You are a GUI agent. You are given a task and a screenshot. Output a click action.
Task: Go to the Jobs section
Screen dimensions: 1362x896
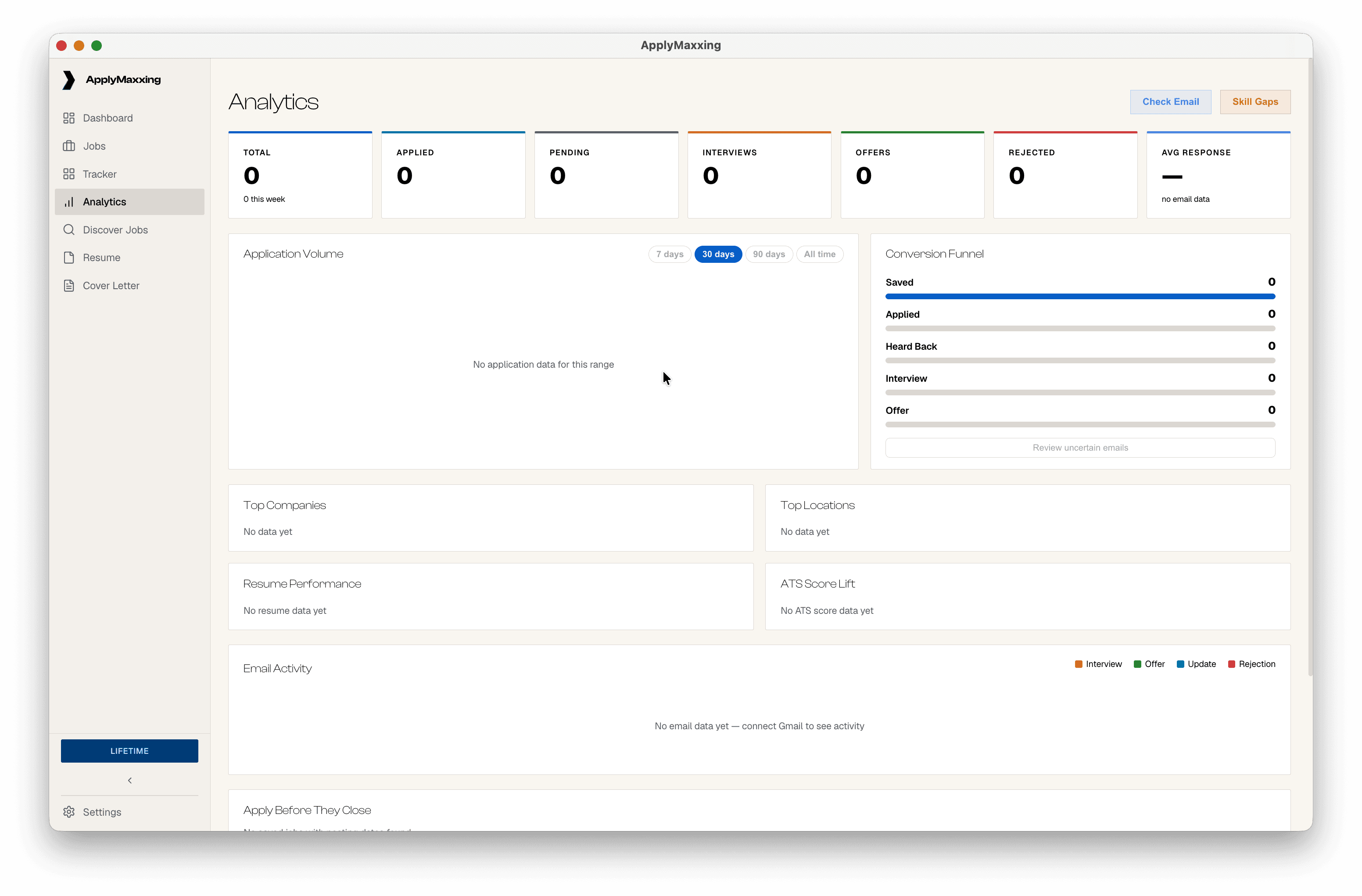point(129,146)
